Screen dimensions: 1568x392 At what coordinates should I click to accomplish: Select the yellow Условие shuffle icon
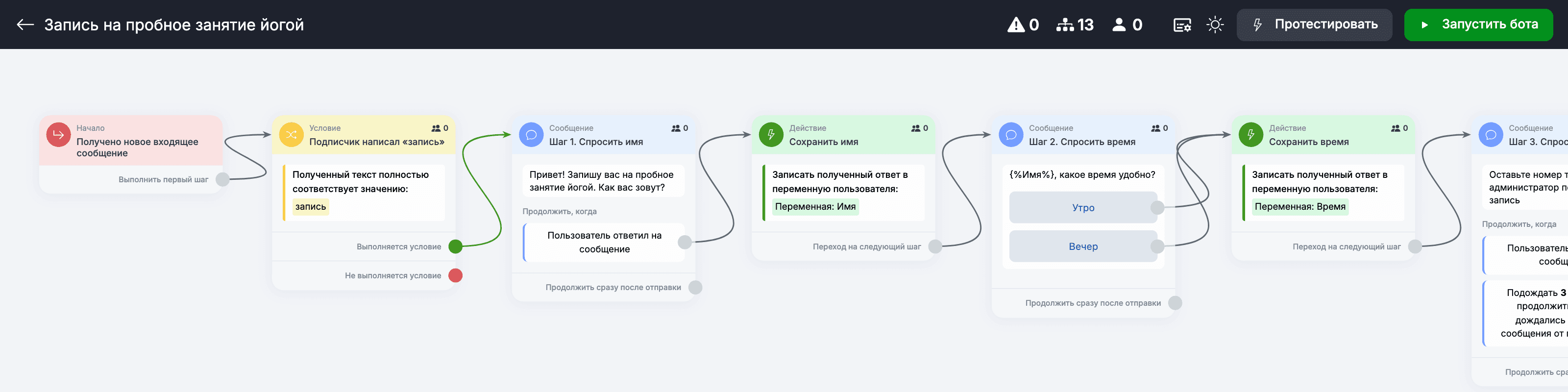tap(291, 135)
